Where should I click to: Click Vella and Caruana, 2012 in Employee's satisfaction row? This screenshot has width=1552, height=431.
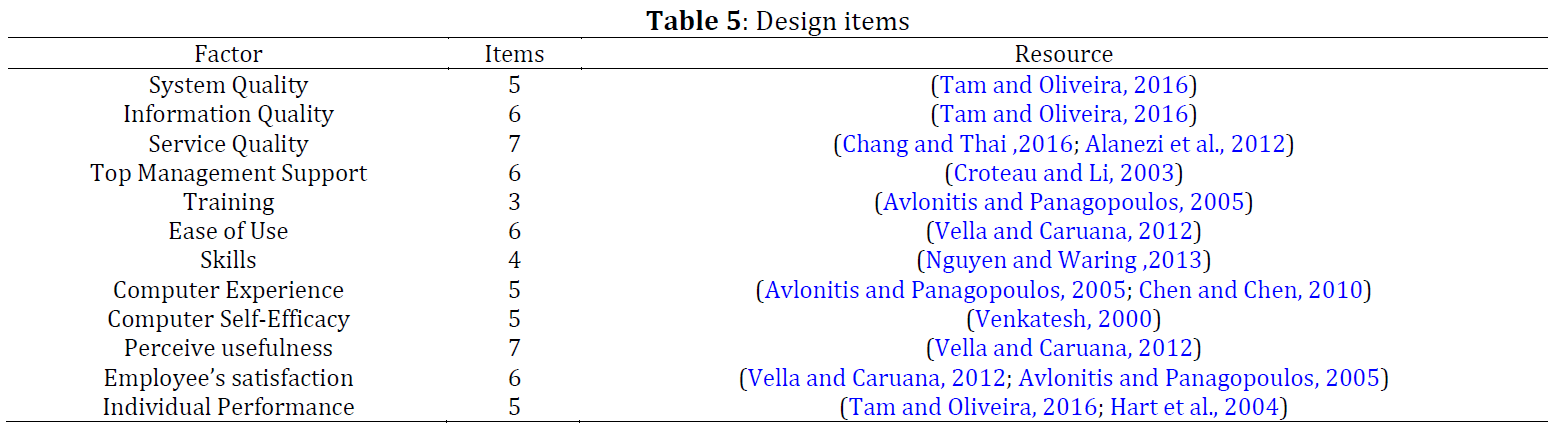click(x=877, y=378)
